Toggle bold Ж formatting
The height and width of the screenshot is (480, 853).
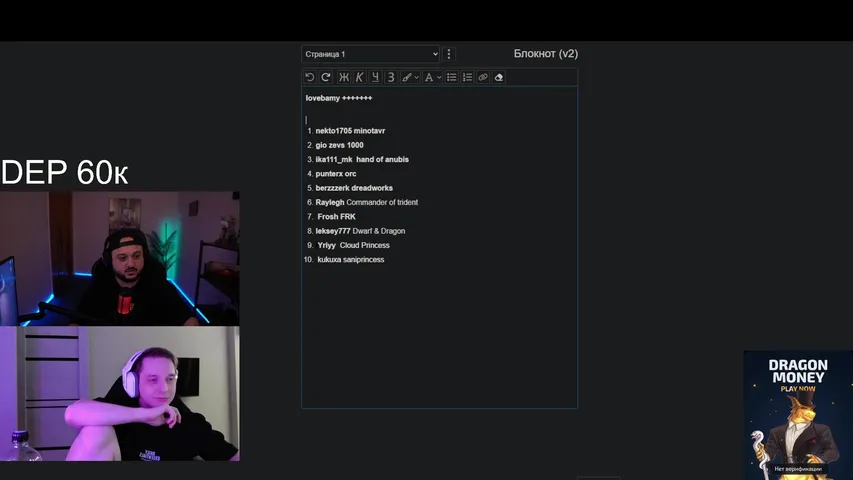point(344,77)
